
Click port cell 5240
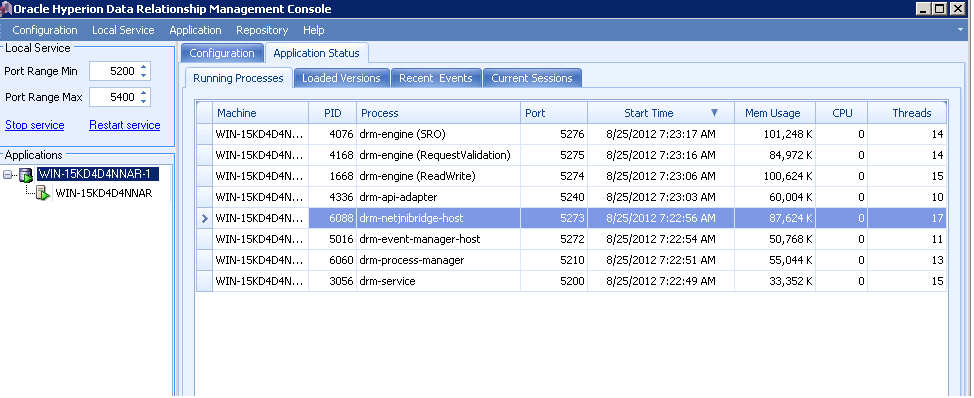coord(554,197)
